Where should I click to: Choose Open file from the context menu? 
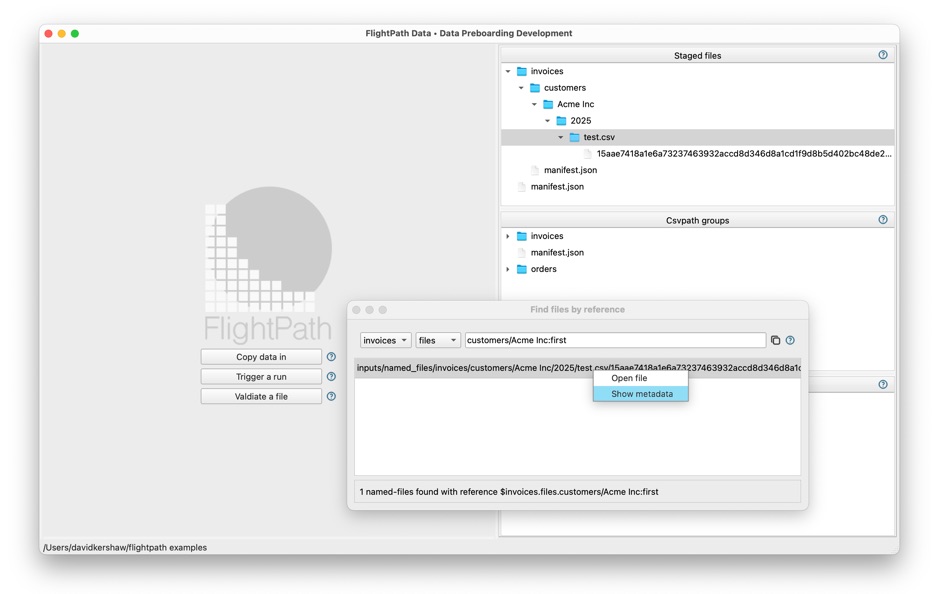click(629, 378)
